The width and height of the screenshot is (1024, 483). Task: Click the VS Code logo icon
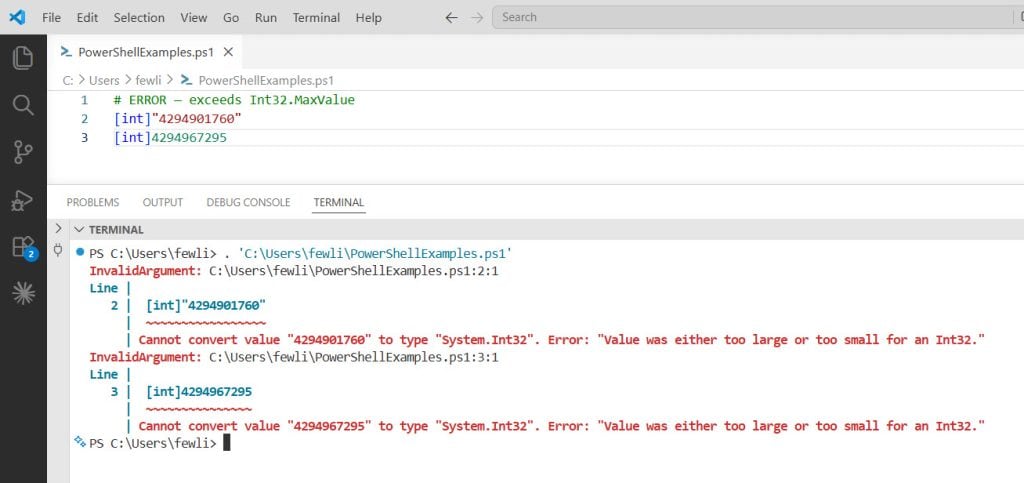tap(18, 17)
